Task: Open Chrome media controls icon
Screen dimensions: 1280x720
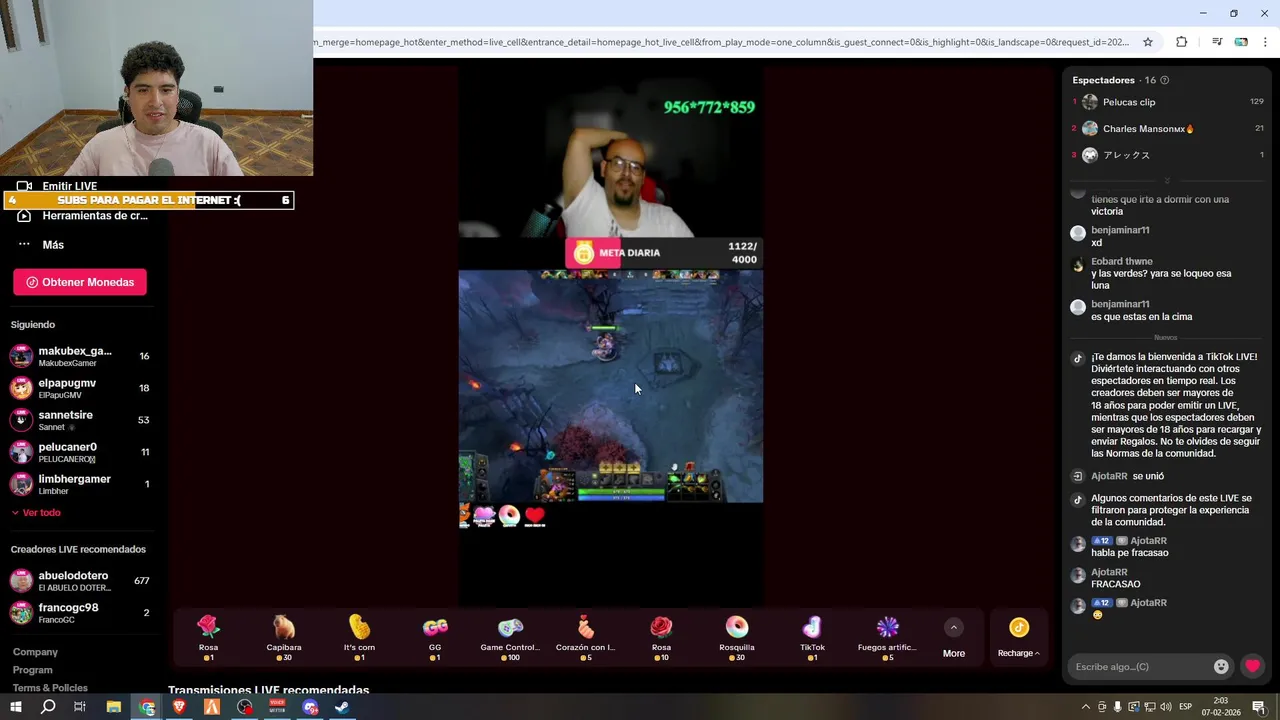Action: click(x=1217, y=42)
